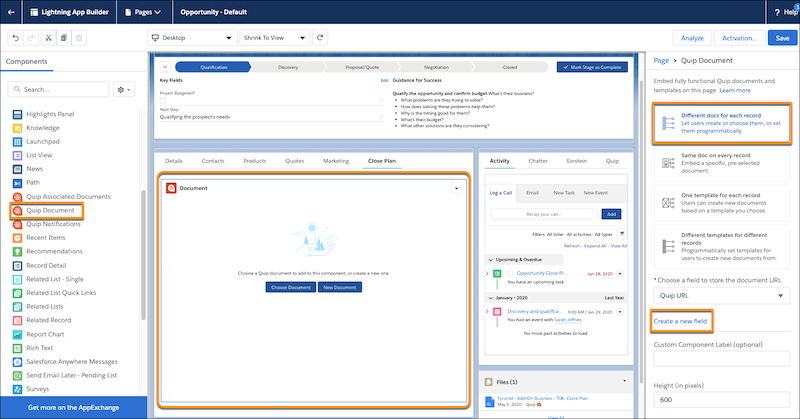Select the Qualification stage in the path

coord(213,67)
